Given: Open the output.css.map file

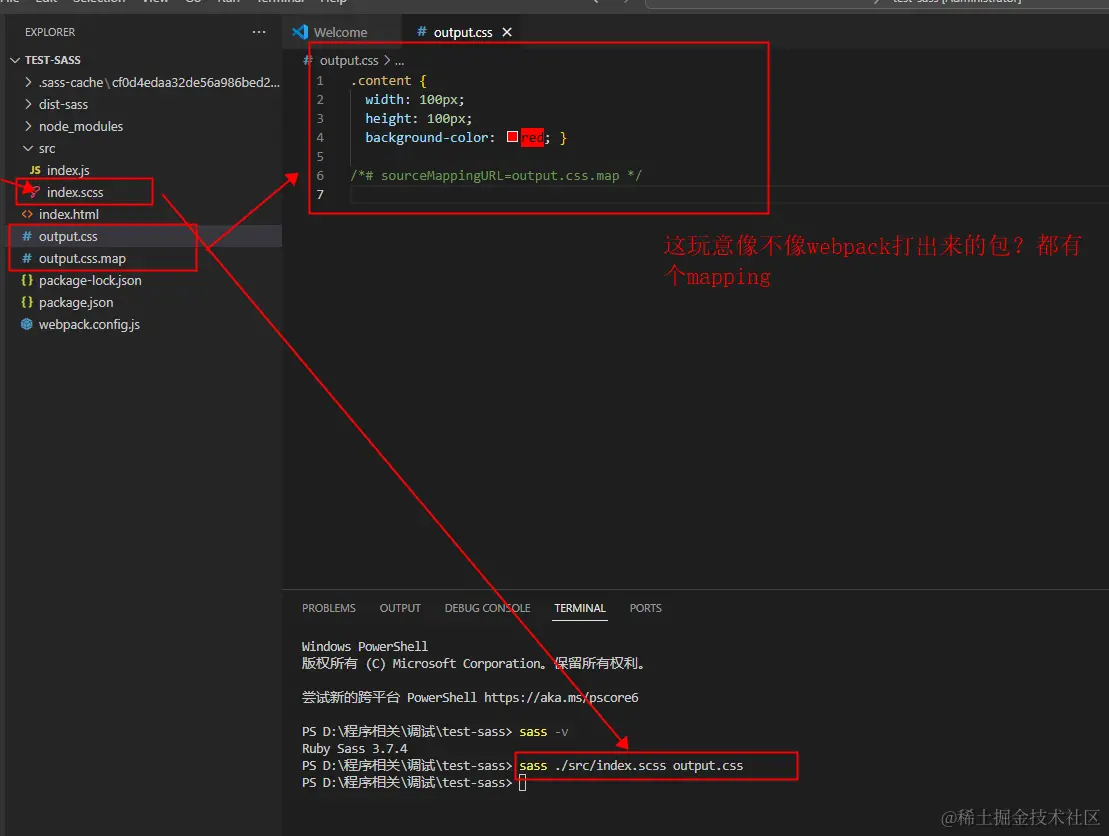Looking at the screenshot, I should pos(82,258).
